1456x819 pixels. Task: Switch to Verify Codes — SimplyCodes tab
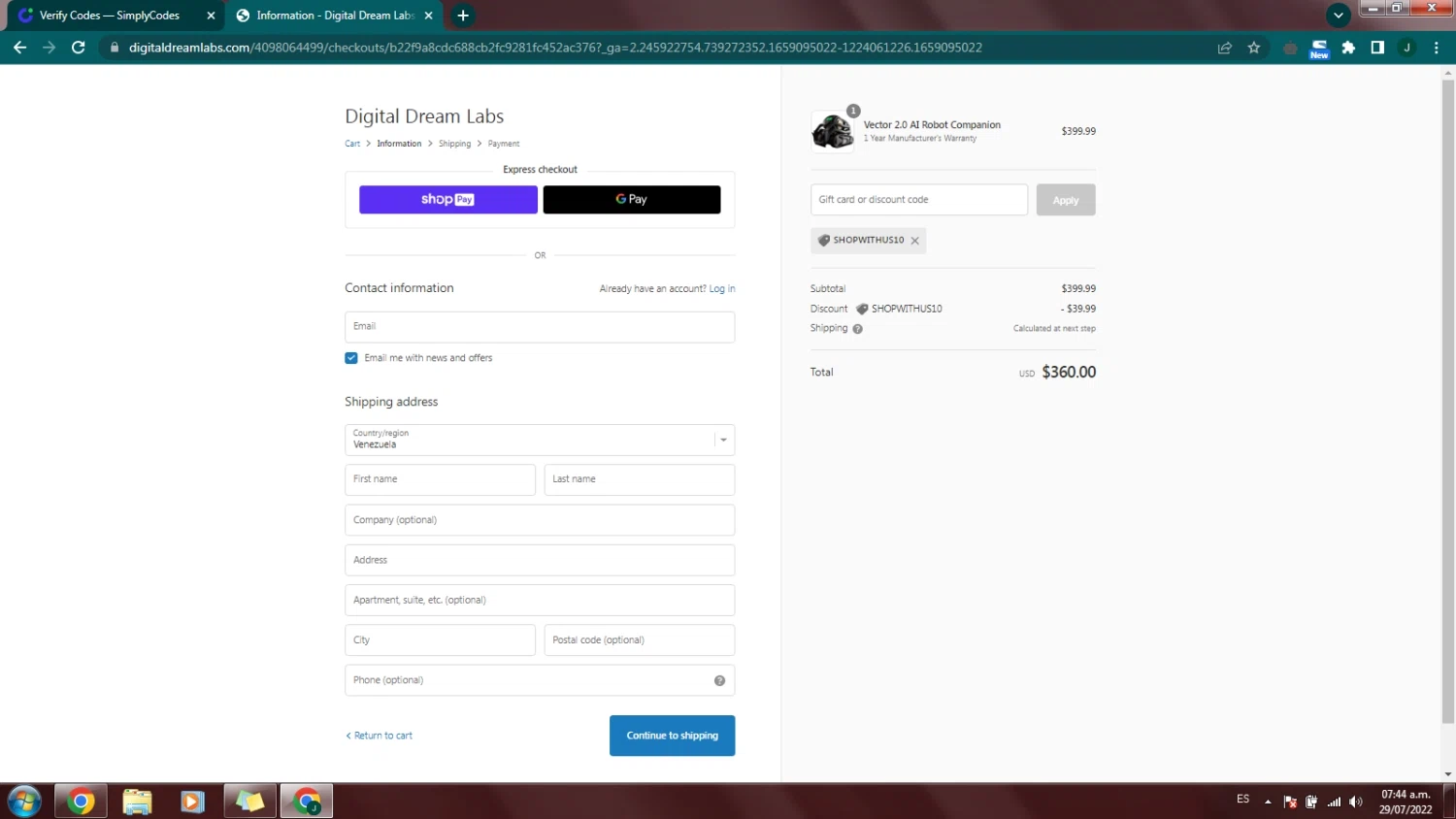109,16
